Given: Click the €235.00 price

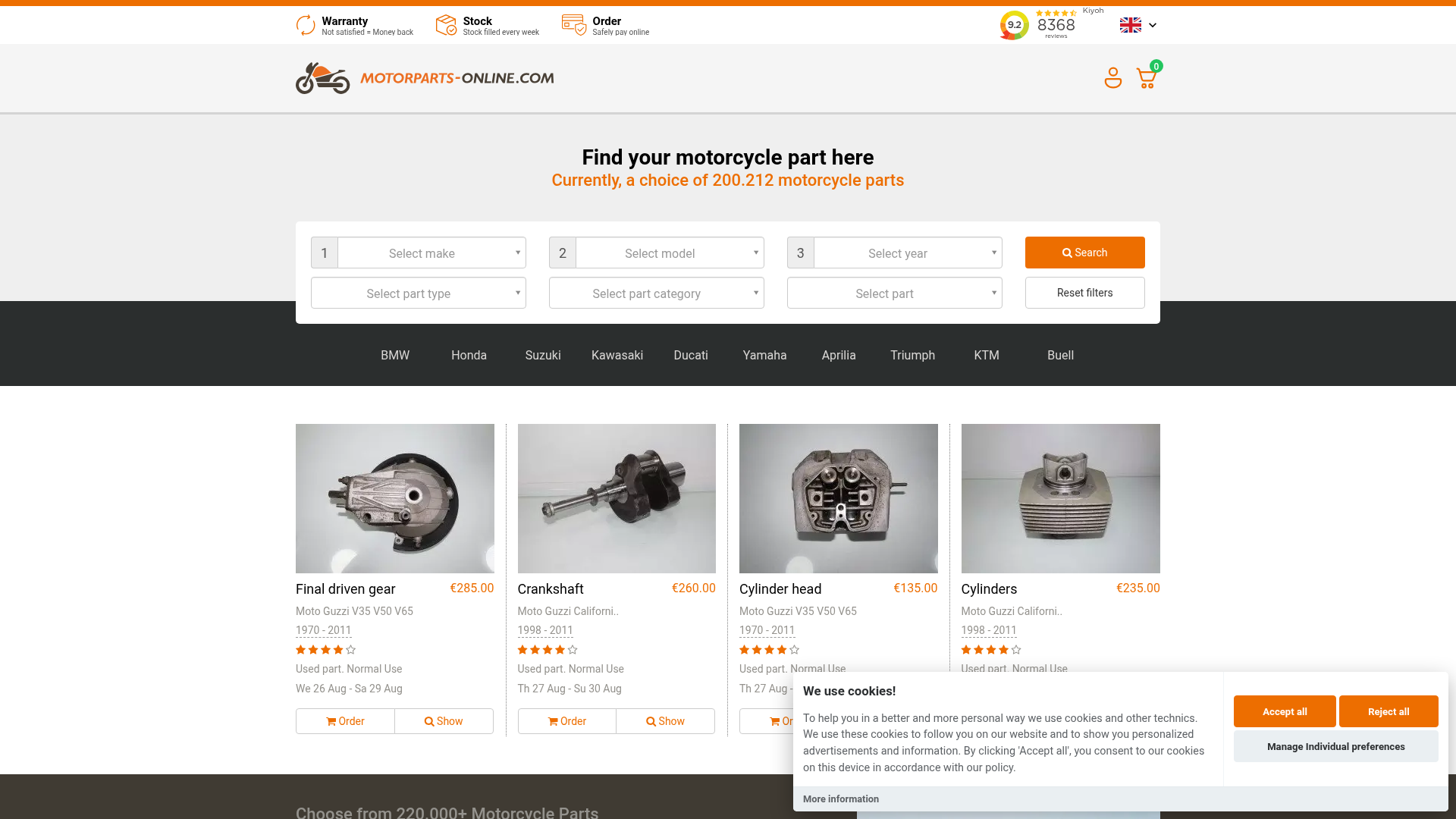Looking at the screenshot, I should (1138, 588).
